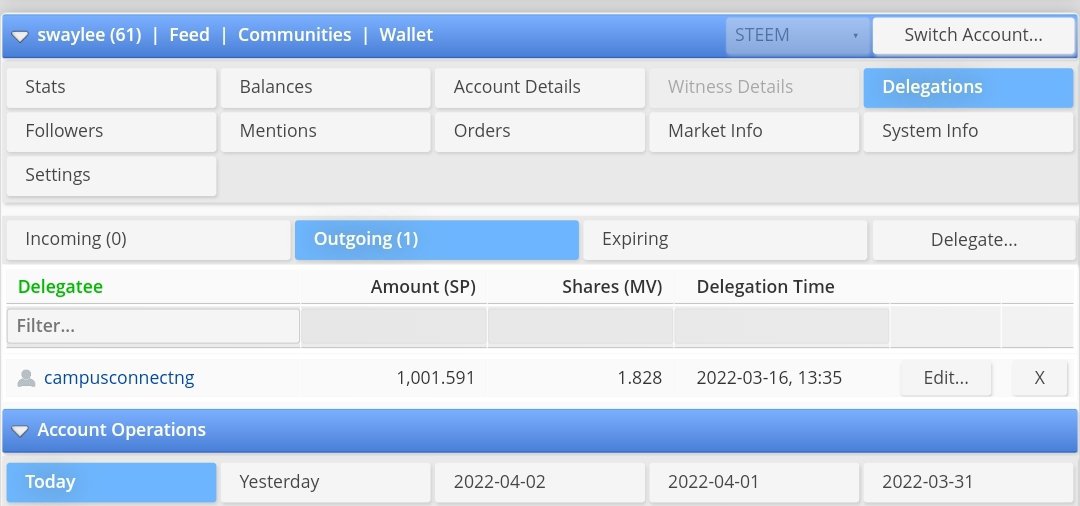Open the Communities link

294,35
